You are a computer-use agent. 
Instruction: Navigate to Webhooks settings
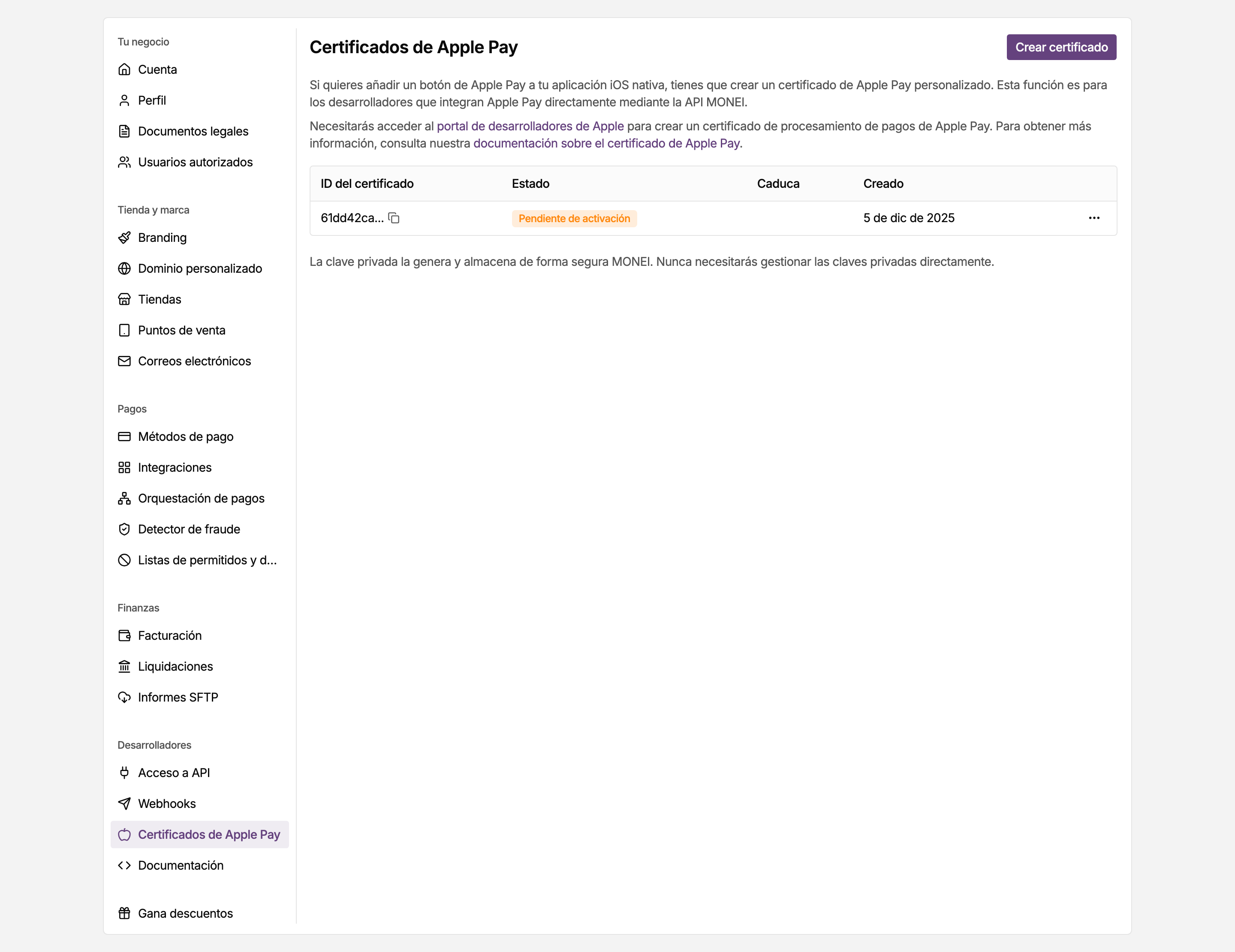point(199,803)
